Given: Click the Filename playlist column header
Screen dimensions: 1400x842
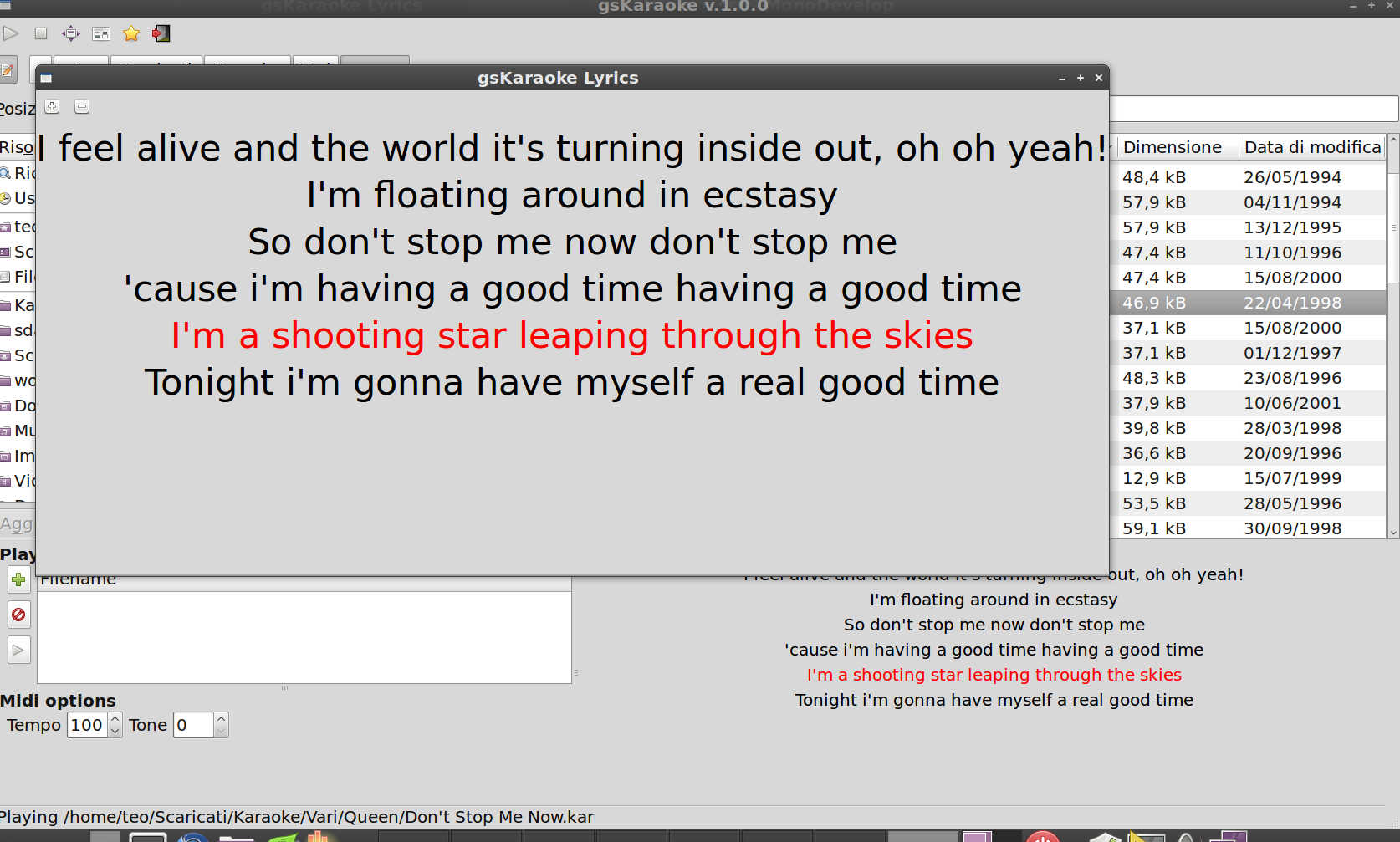Looking at the screenshot, I should pyautogui.click(x=304, y=583).
